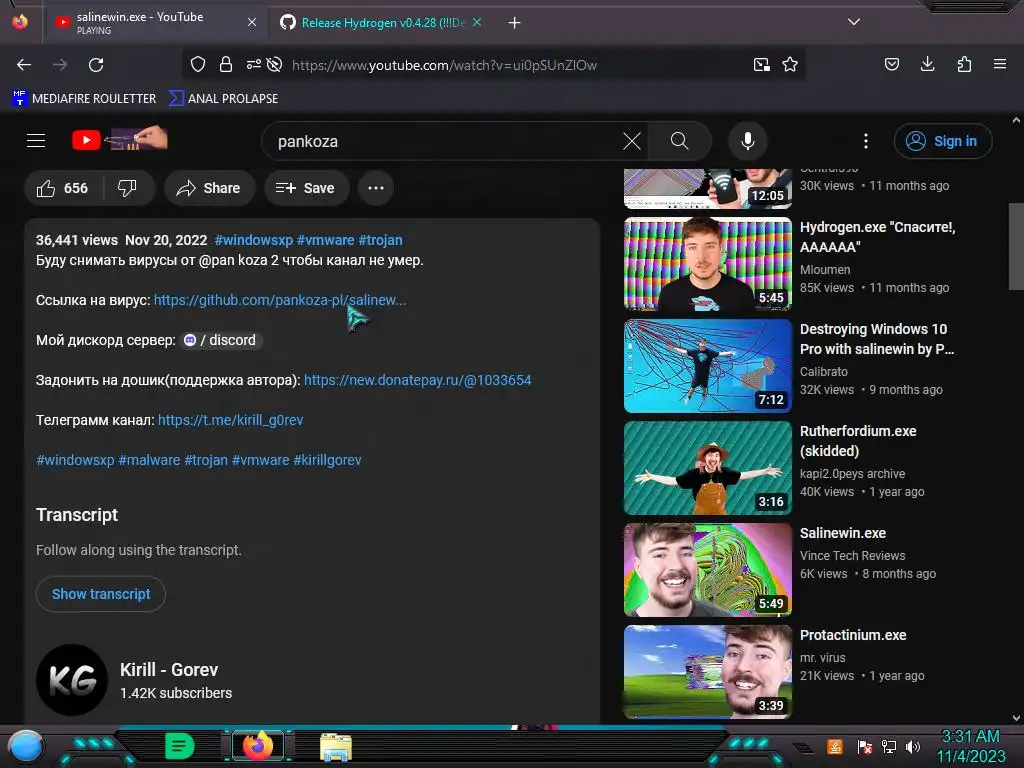Open File Explorer from the taskbar
The image size is (1024, 768).
336,746
